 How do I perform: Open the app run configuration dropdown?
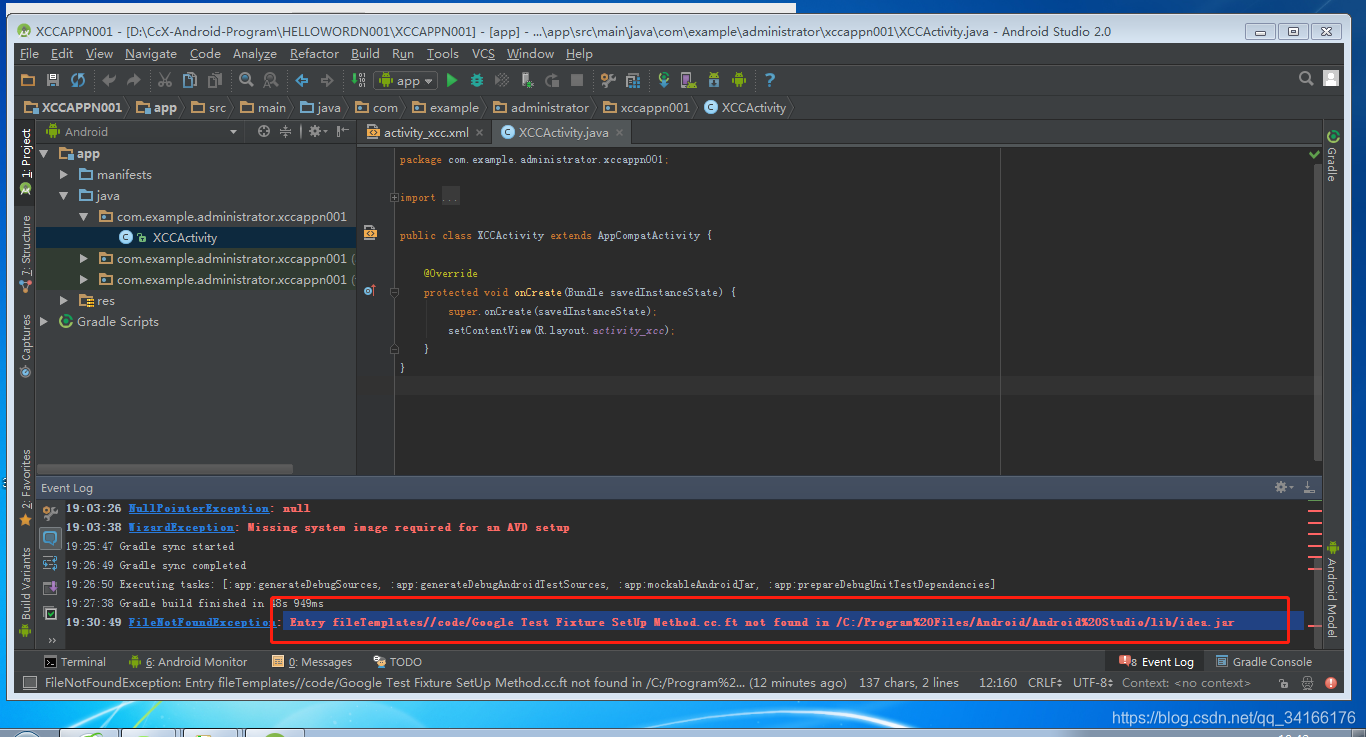point(406,81)
